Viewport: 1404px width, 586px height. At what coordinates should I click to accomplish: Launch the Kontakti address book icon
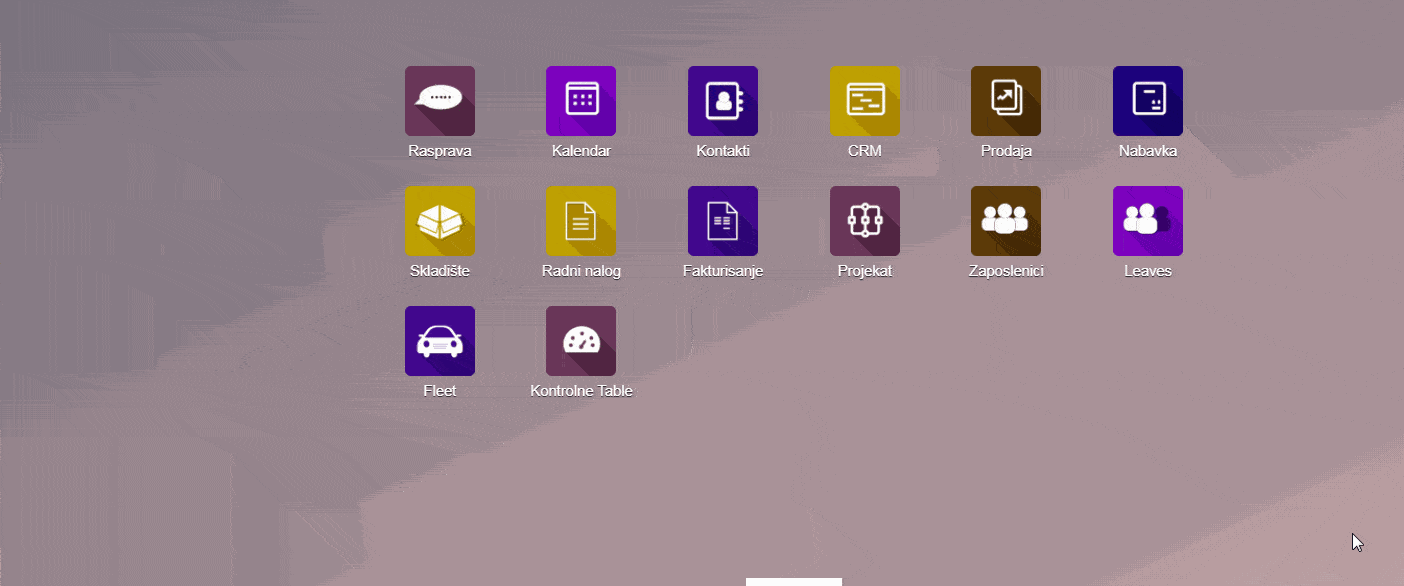pos(723,101)
